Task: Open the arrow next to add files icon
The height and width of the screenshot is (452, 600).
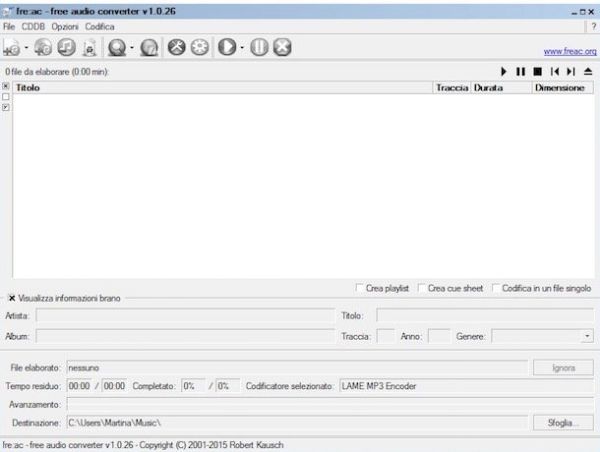Action: click(27, 48)
